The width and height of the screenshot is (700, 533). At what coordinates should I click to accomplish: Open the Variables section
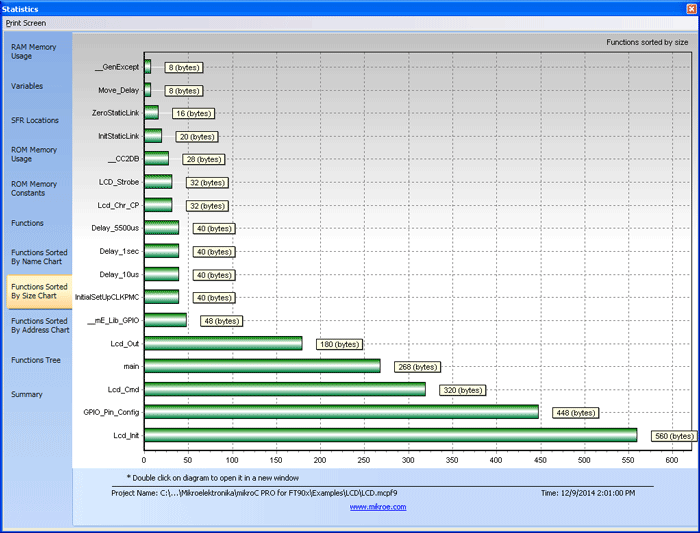pos(27,86)
